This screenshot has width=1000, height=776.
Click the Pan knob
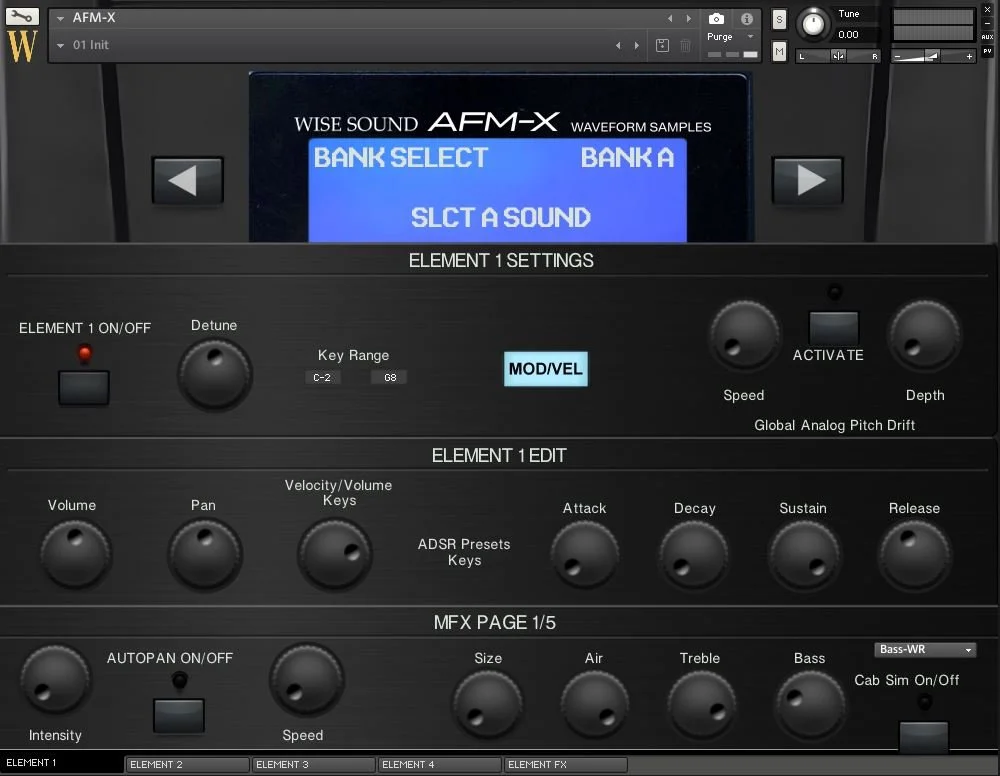coord(205,553)
